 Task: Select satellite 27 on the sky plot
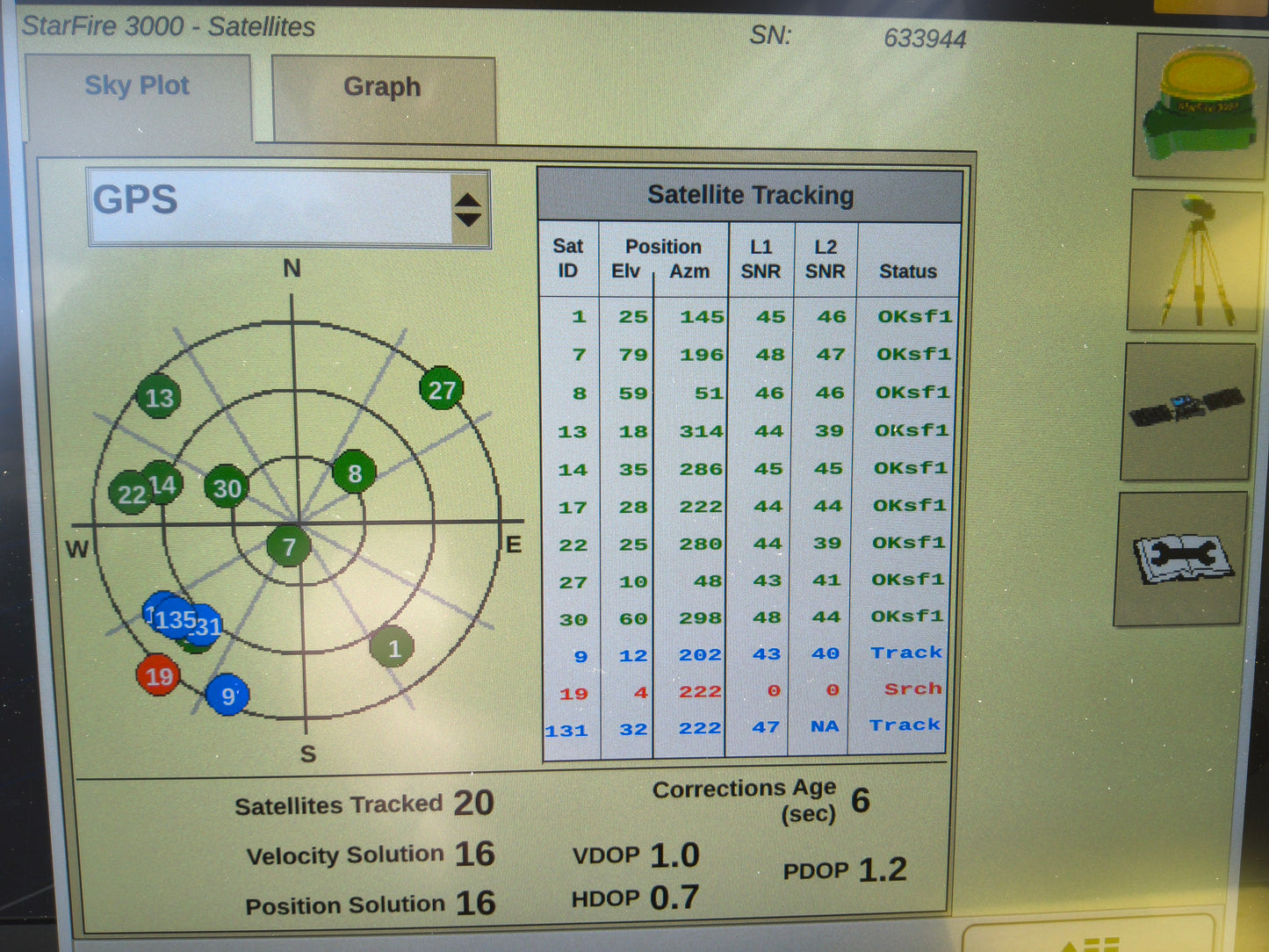pos(441,389)
